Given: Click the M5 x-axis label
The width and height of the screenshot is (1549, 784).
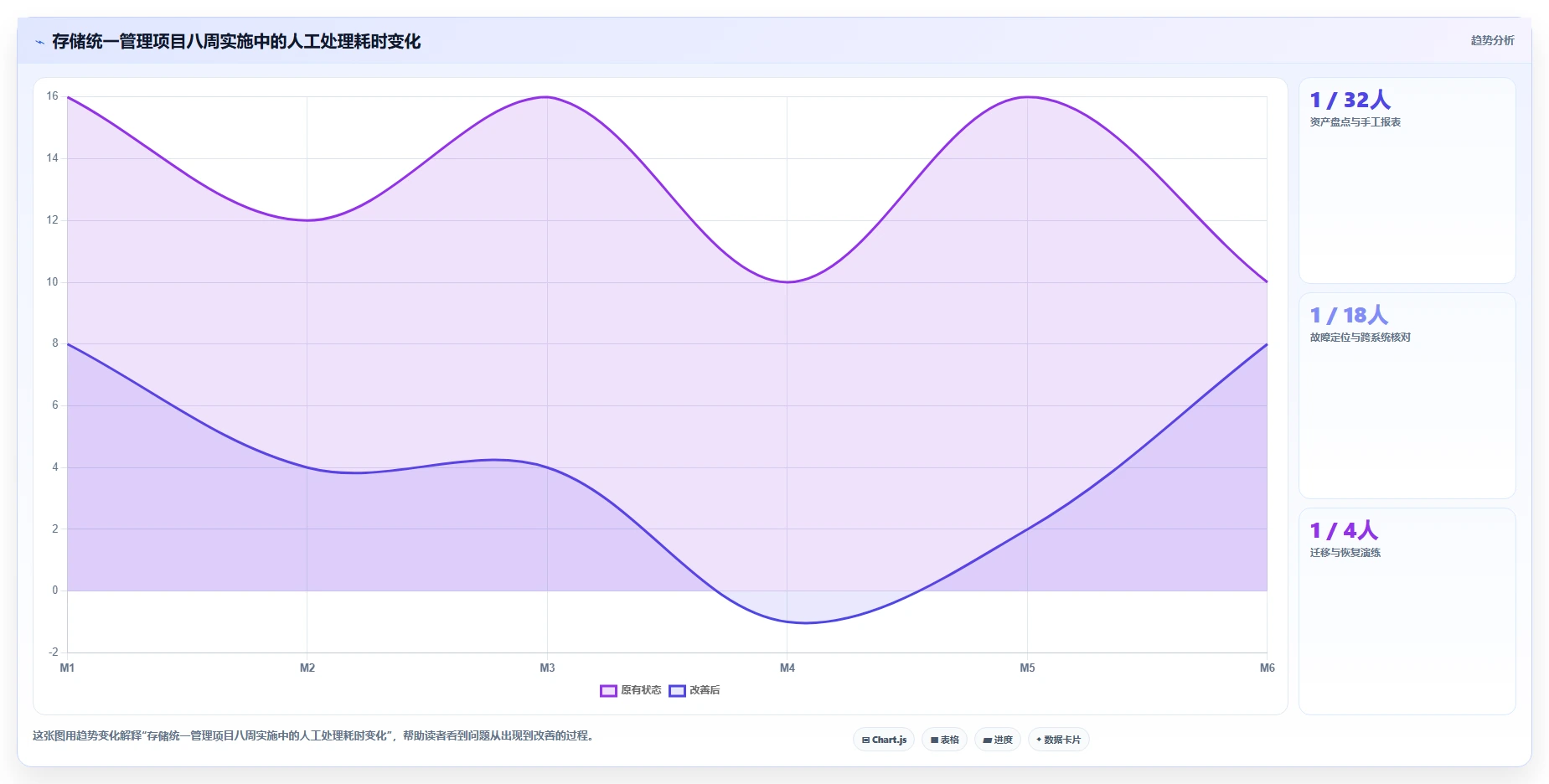Looking at the screenshot, I should point(1027,668).
